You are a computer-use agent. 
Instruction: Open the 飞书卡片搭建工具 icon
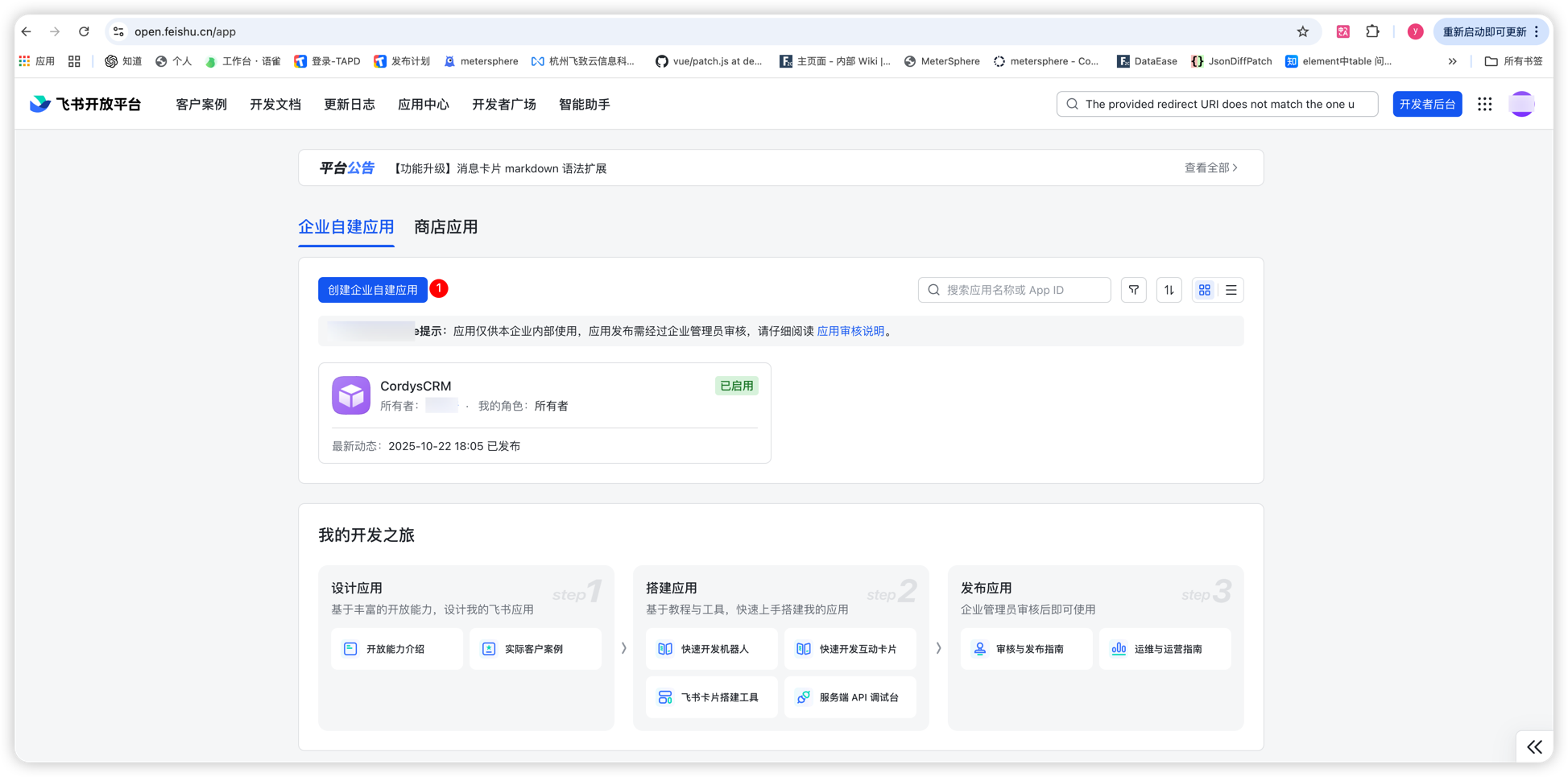[664, 697]
